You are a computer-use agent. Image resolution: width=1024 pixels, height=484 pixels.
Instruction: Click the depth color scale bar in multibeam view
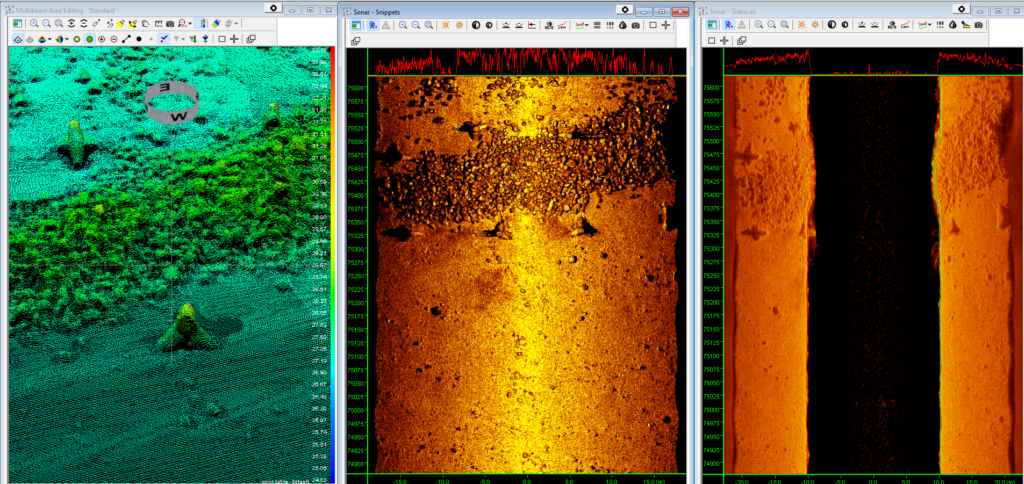332,265
